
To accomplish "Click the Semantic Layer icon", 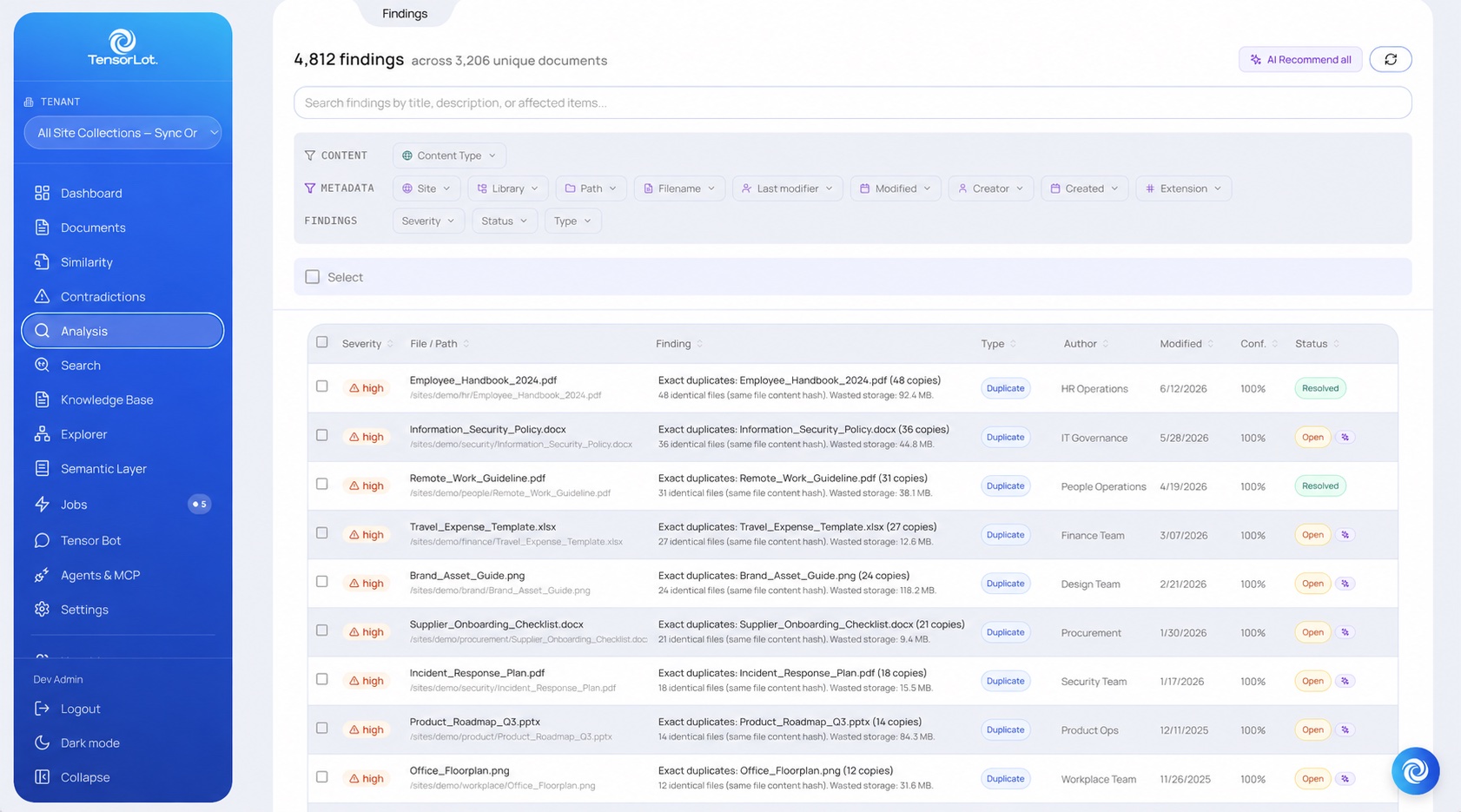I will (x=42, y=468).
